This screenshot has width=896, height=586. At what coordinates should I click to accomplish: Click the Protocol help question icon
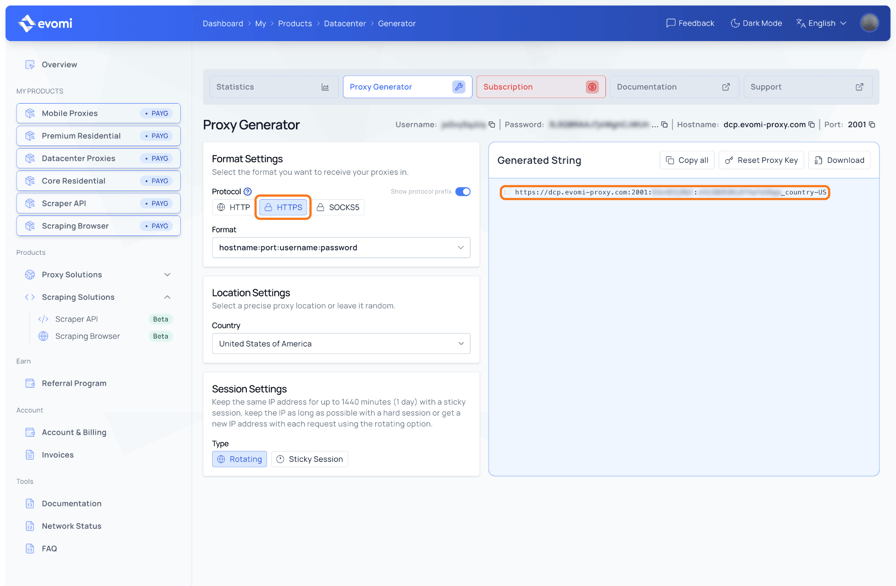[247, 192]
